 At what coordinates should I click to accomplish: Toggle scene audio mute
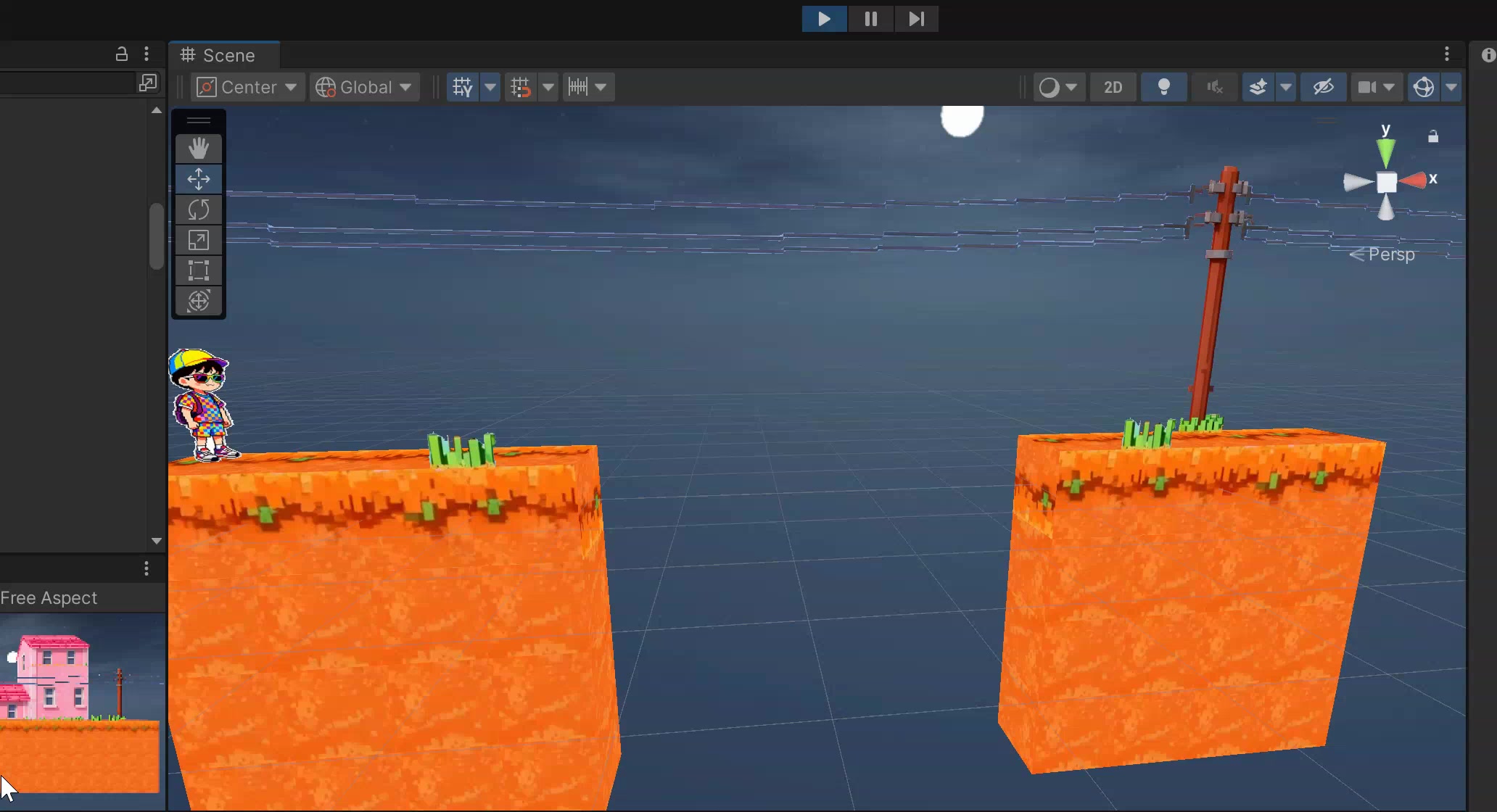[1214, 87]
